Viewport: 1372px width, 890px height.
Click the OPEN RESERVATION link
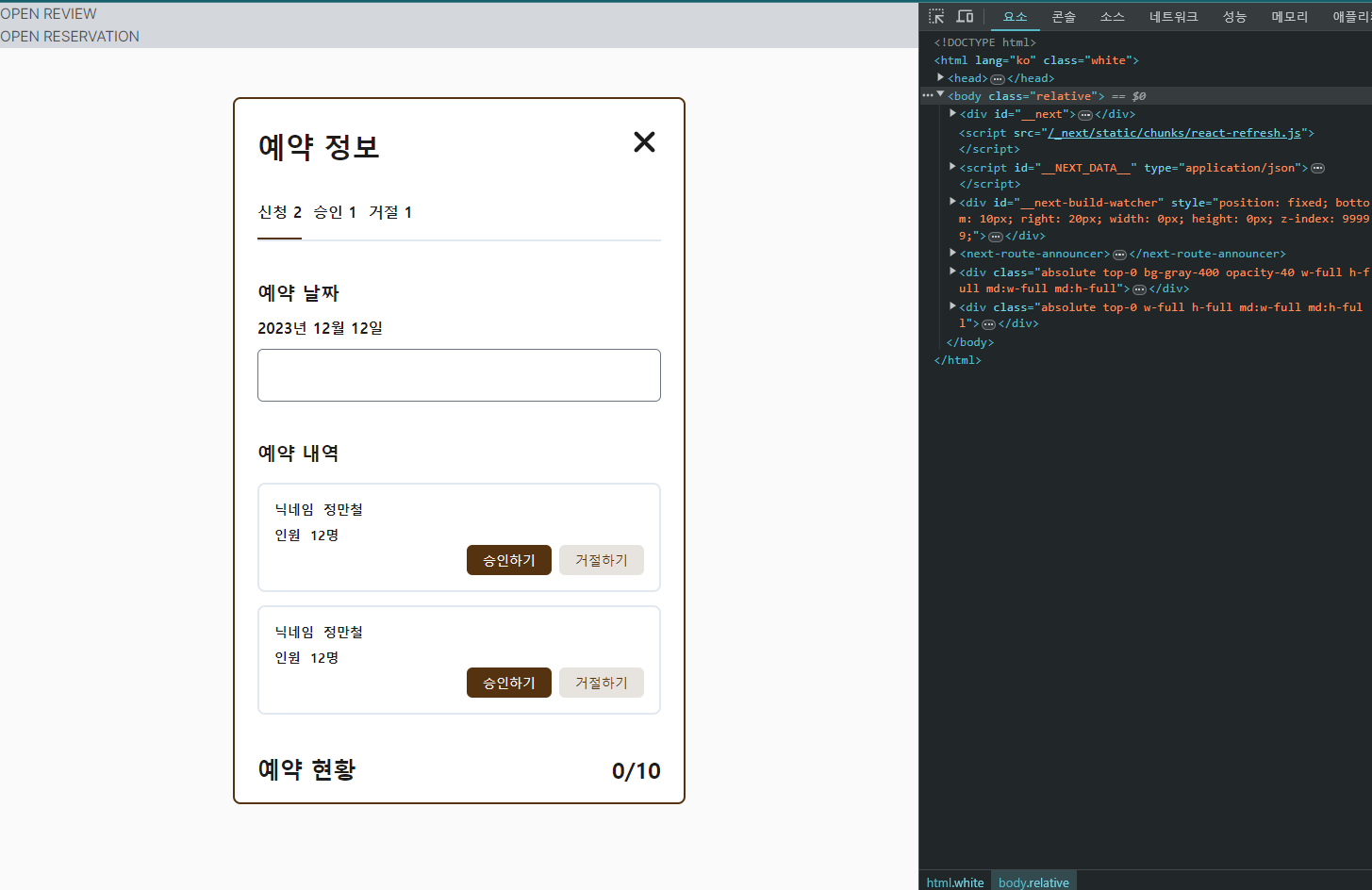tap(70, 37)
